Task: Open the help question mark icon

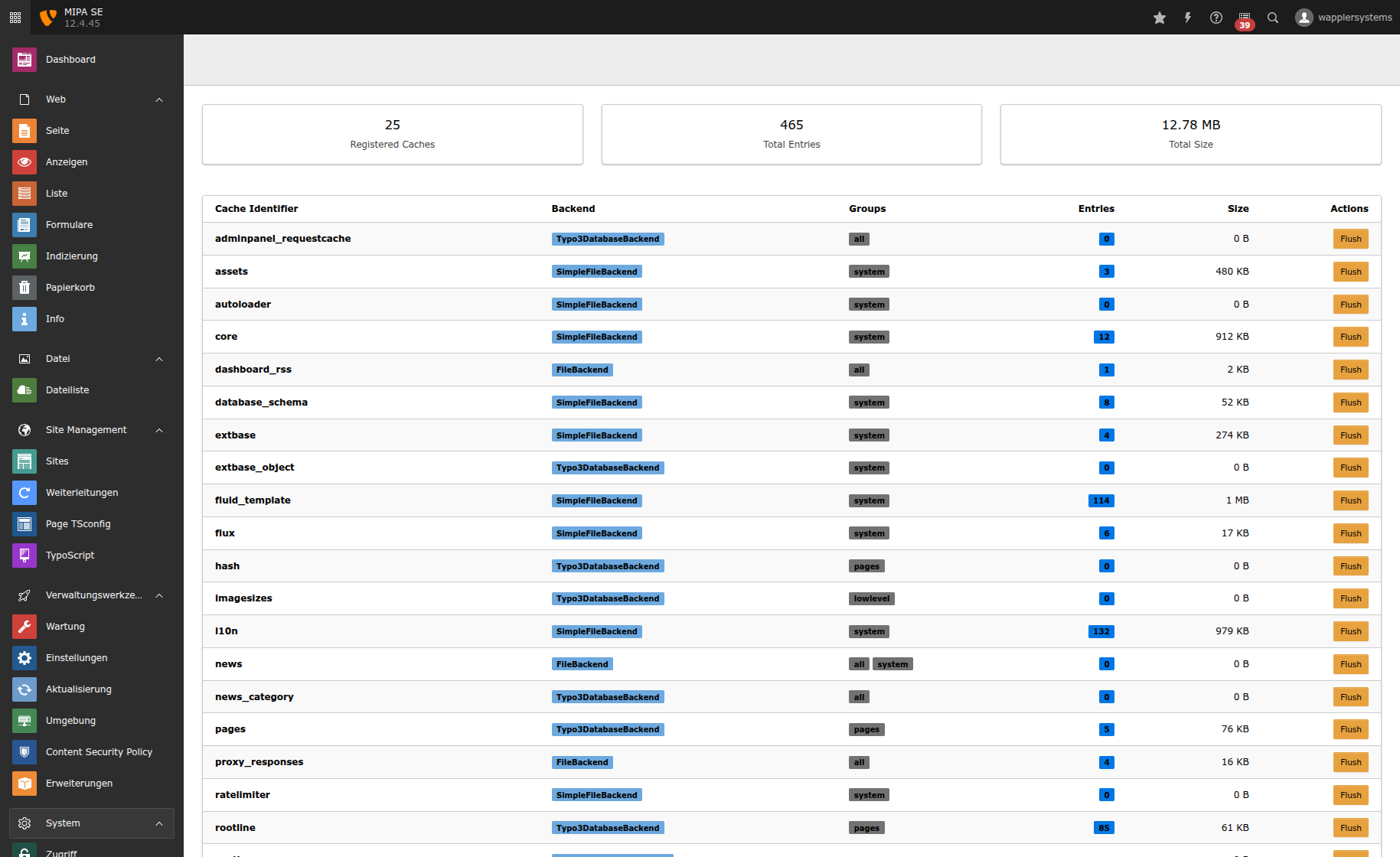Action: pyautogui.click(x=1216, y=17)
